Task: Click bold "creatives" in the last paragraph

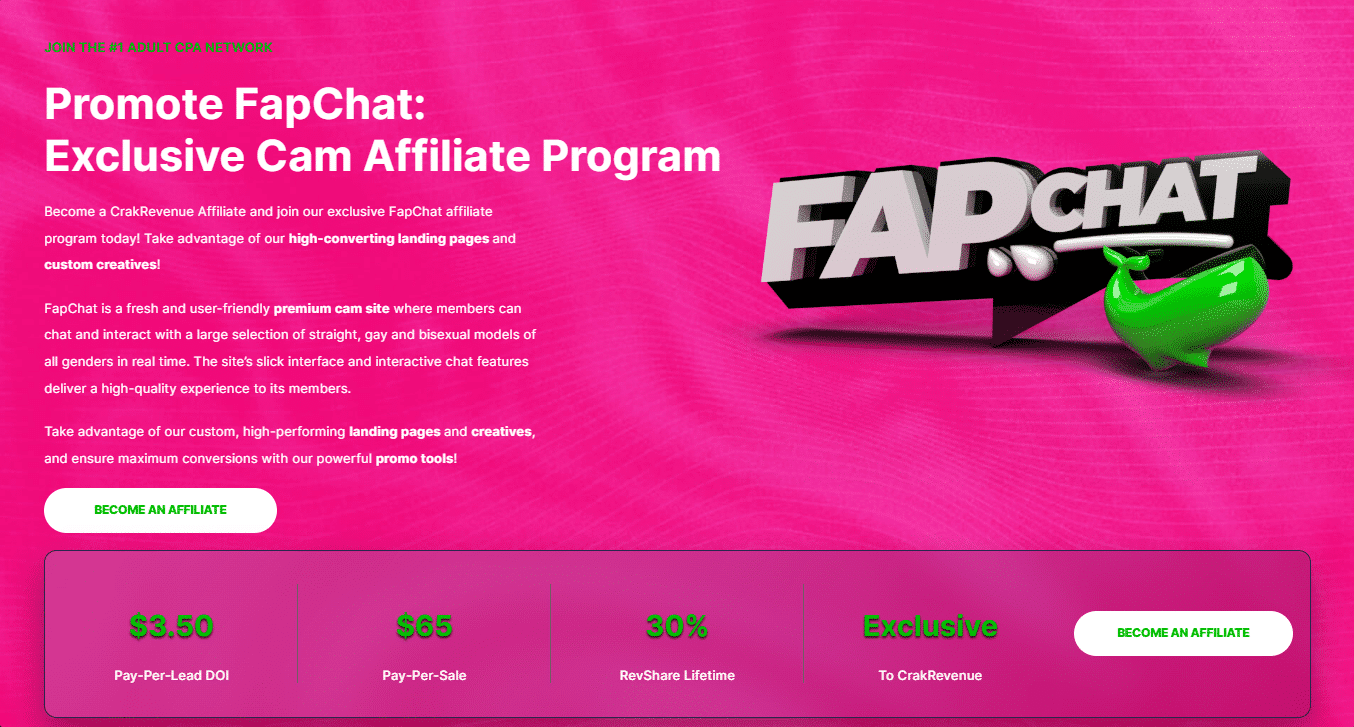Action: 502,432
